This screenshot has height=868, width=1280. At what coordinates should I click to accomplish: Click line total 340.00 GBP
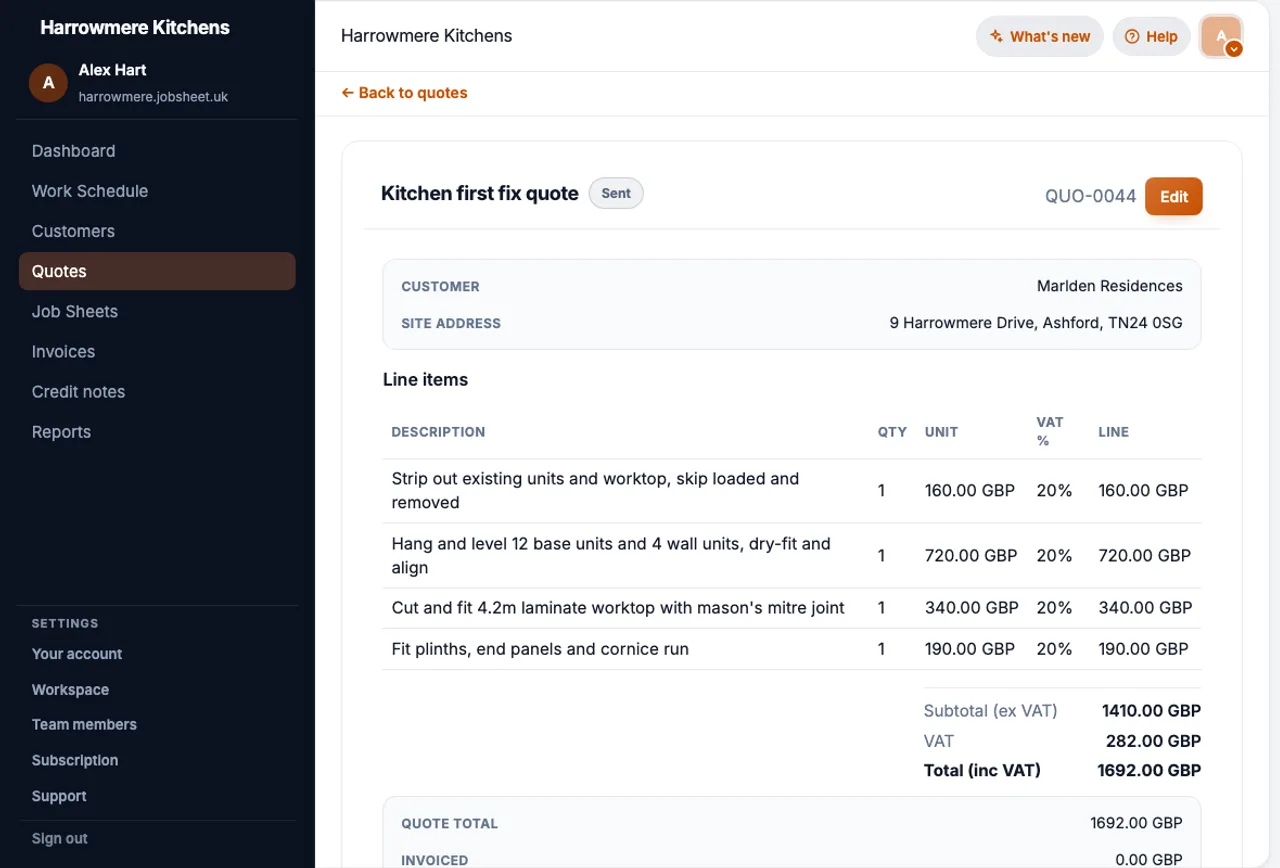pyautogui.click(x=1145, y=608)
